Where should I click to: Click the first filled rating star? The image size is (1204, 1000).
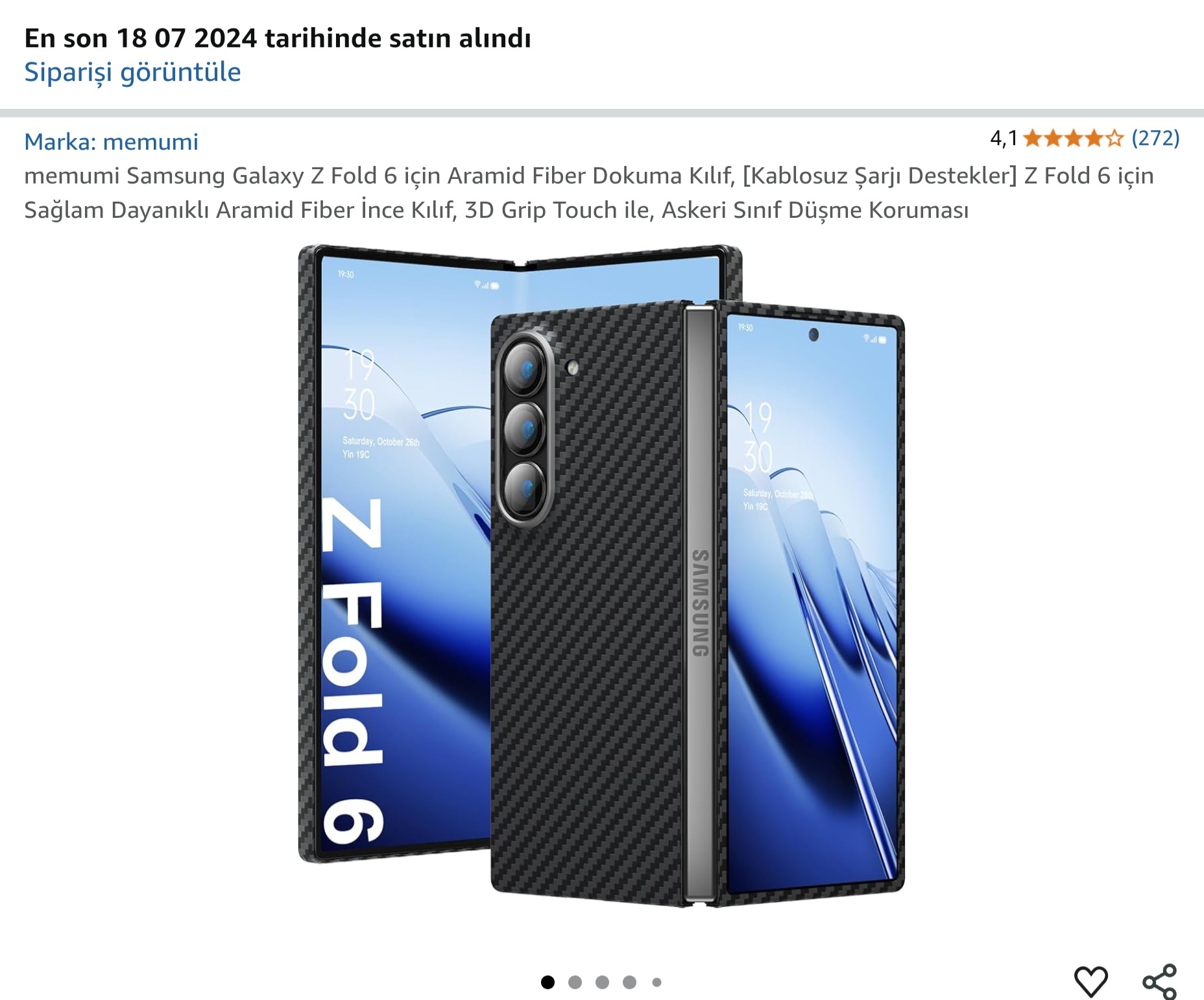[x=1033, y=138]
